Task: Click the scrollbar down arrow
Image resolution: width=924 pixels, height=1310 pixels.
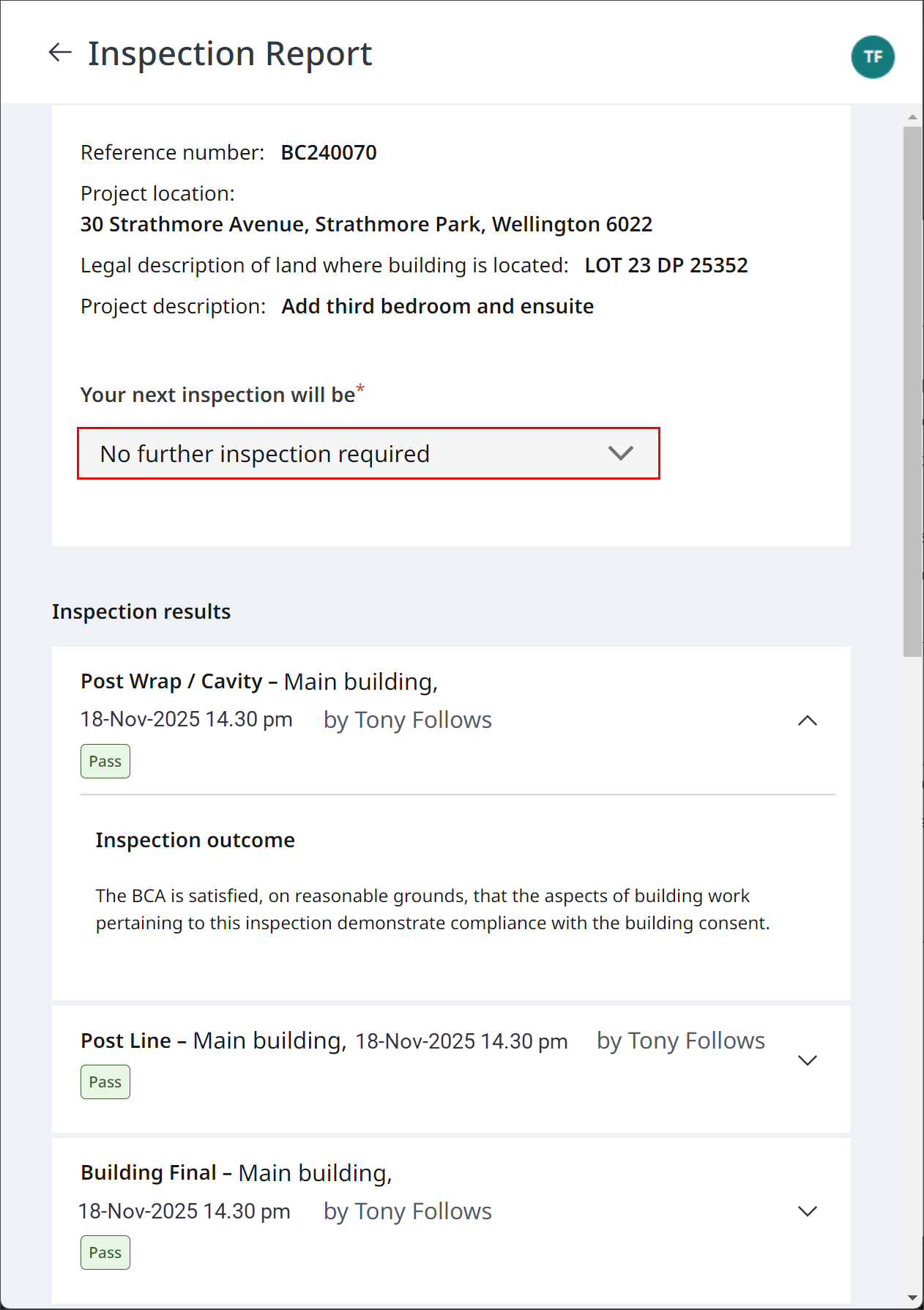Action: coord(912,1298)
